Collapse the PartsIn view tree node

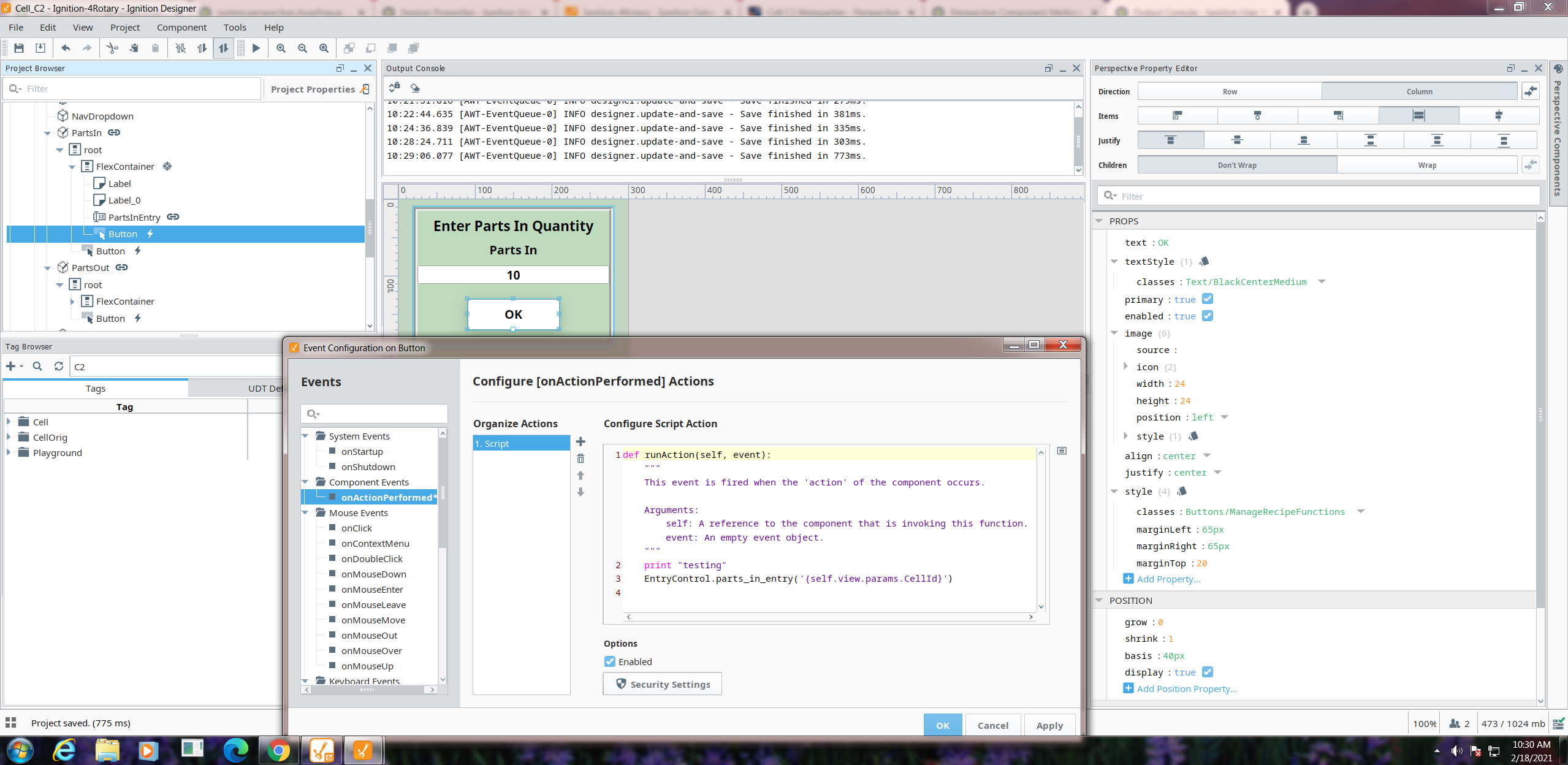48,133
